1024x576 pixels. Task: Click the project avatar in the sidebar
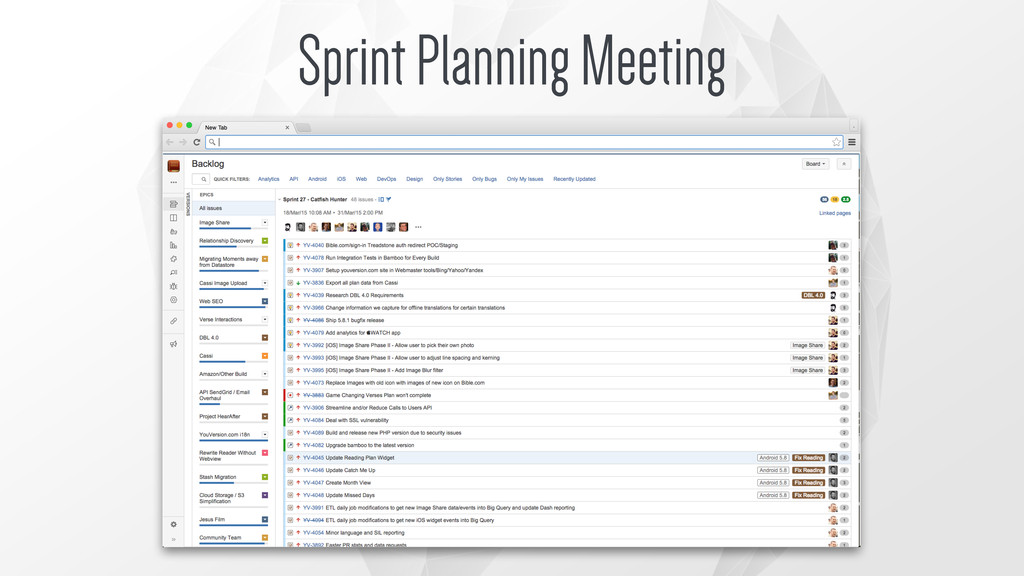pyautogui.click(x=174, y=166)
